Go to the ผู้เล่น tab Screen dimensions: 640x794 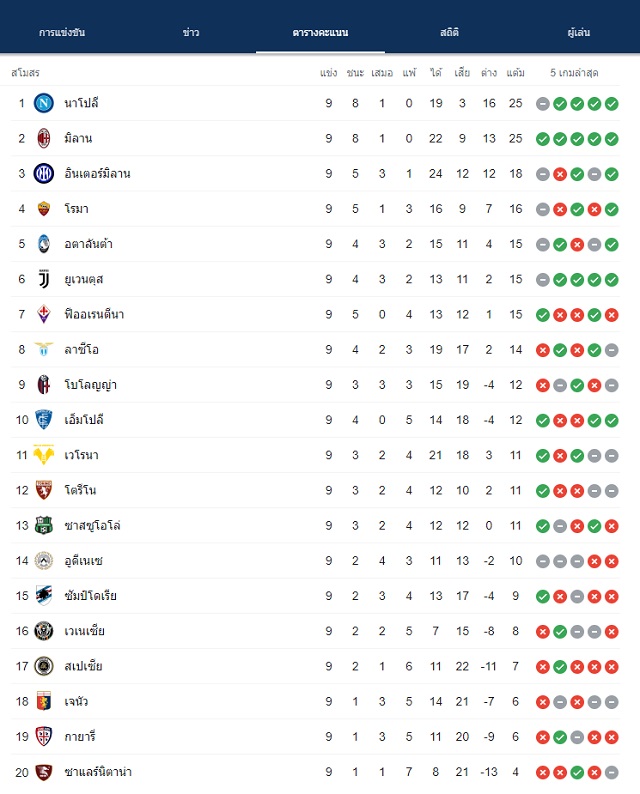(578, 32)
